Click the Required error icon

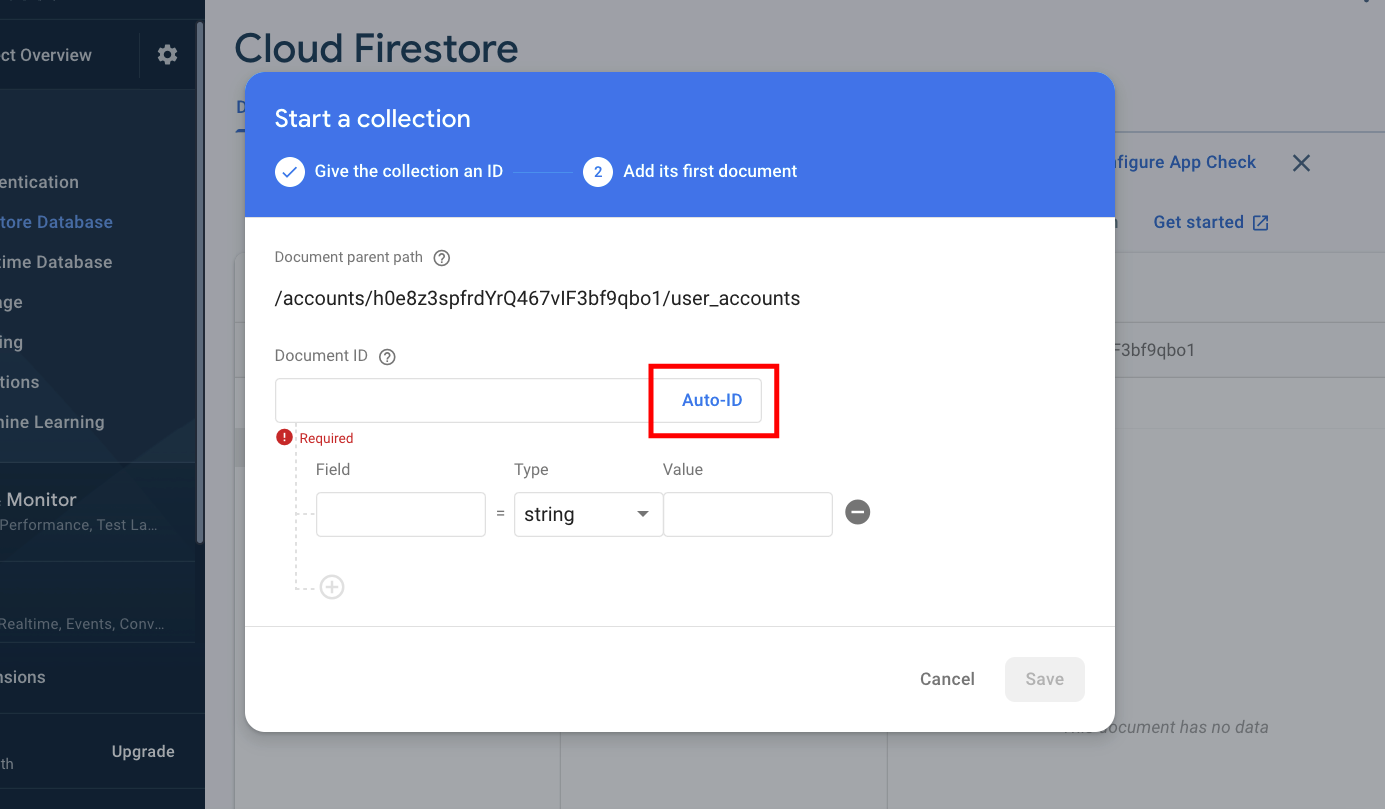(285, 437)
